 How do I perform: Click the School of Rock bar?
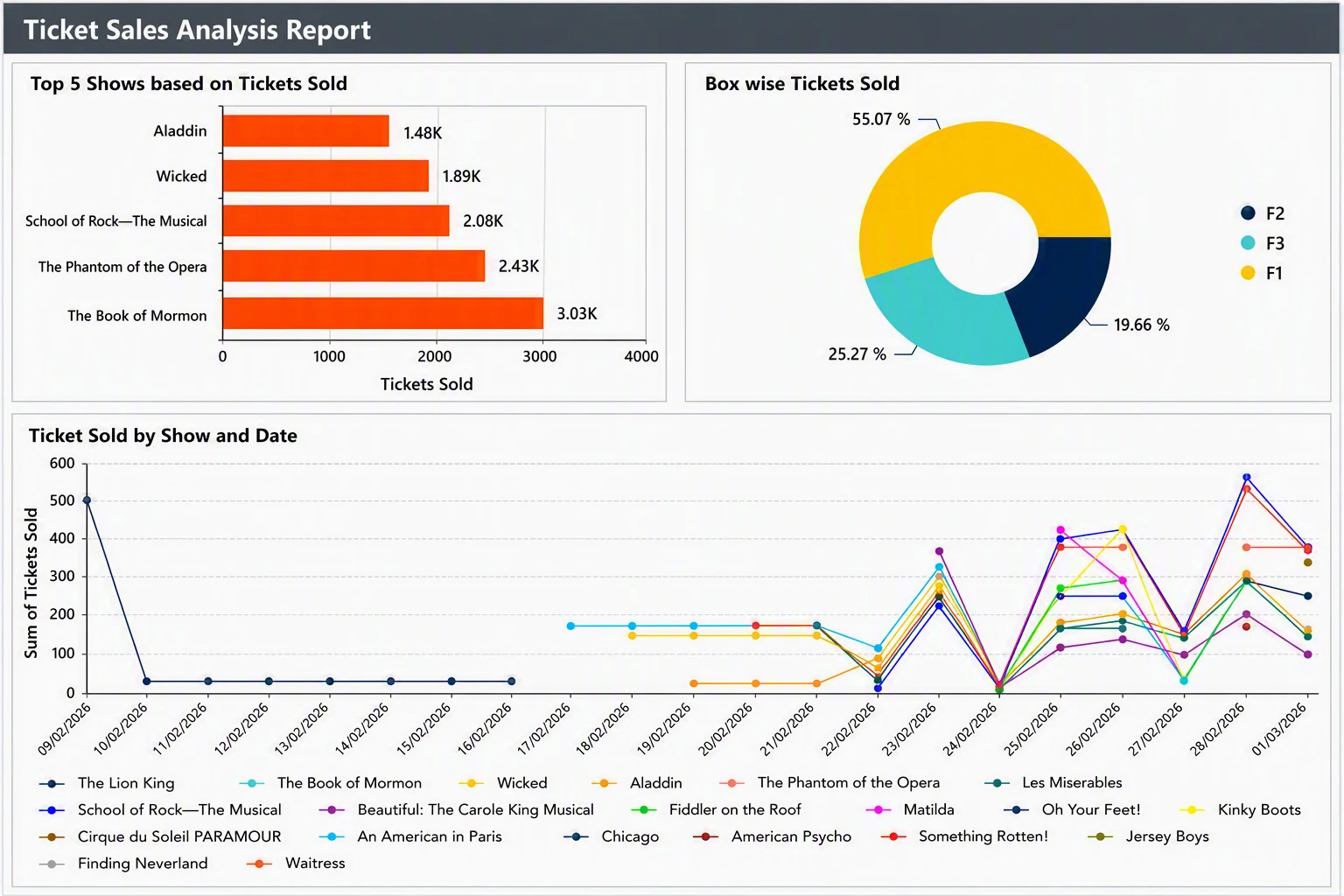pos(336,220)
